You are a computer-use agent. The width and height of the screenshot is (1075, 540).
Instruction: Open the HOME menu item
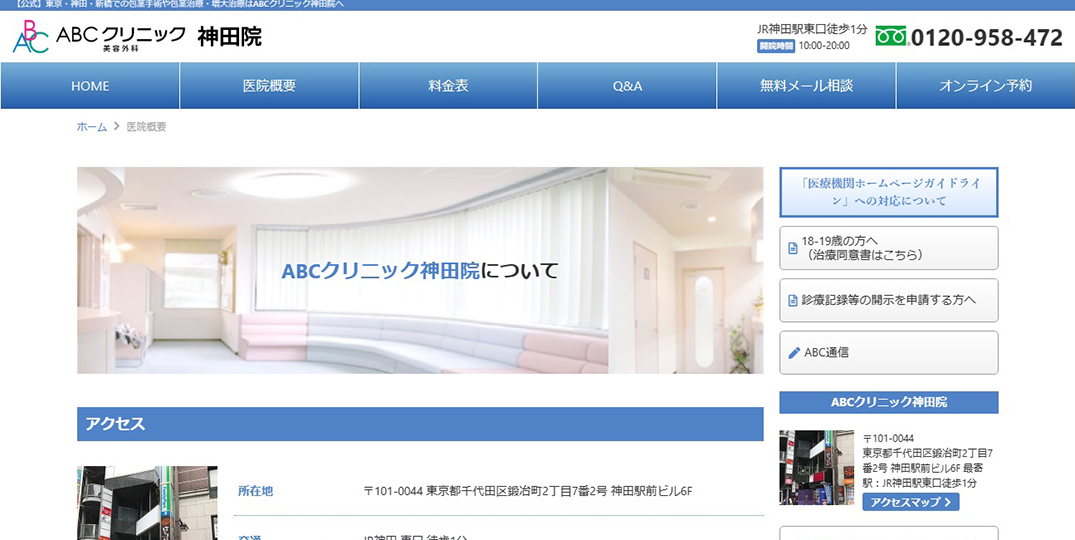[x=90, y=86]
